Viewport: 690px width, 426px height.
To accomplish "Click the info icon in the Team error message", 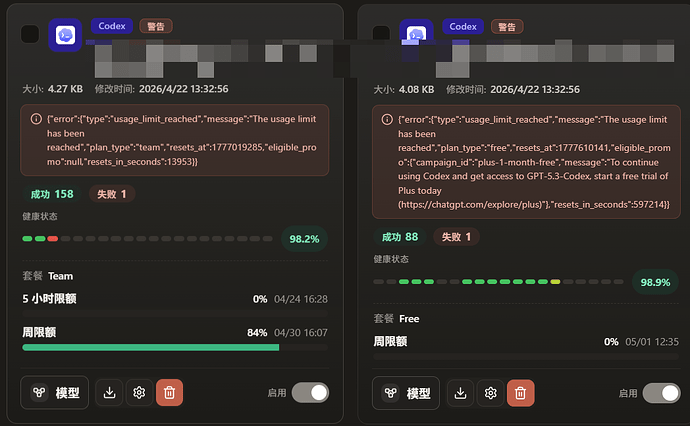I will click(x=36, y=119).
